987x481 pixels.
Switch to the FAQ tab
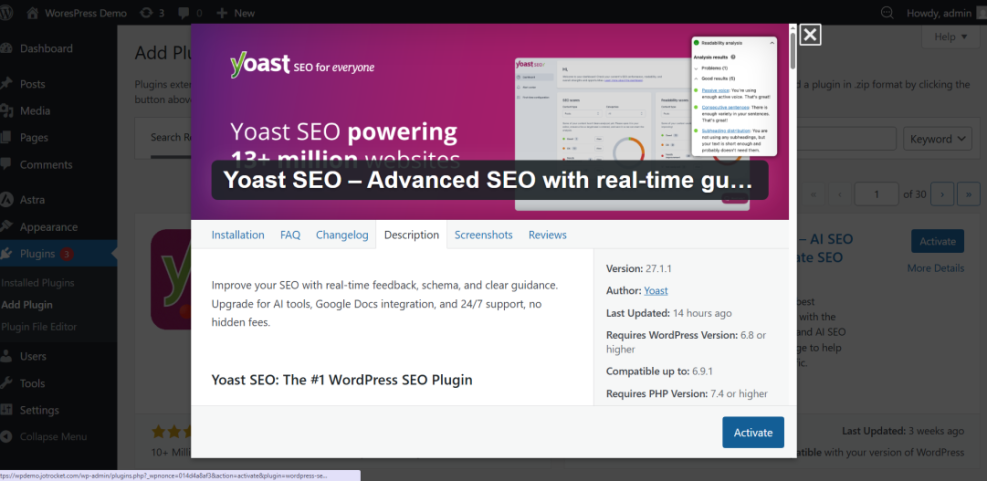coord(290,235)
